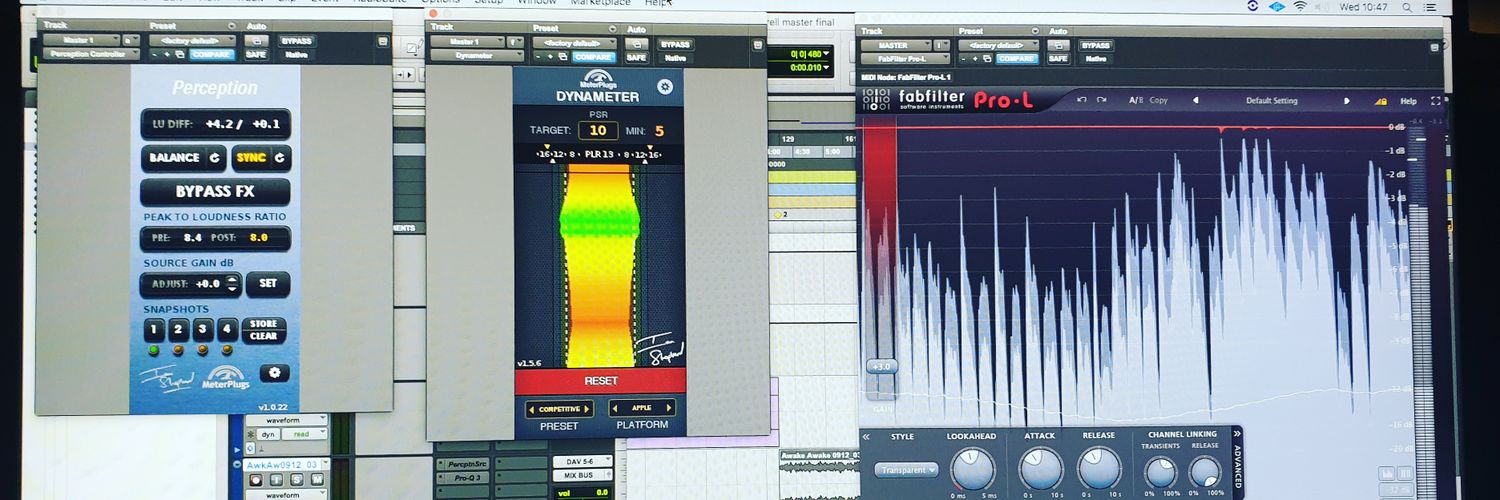This screenshot has height=500, width=1500.
Task: Click the Pro-L redo arrow
Action: click(x=1102, y=100)
